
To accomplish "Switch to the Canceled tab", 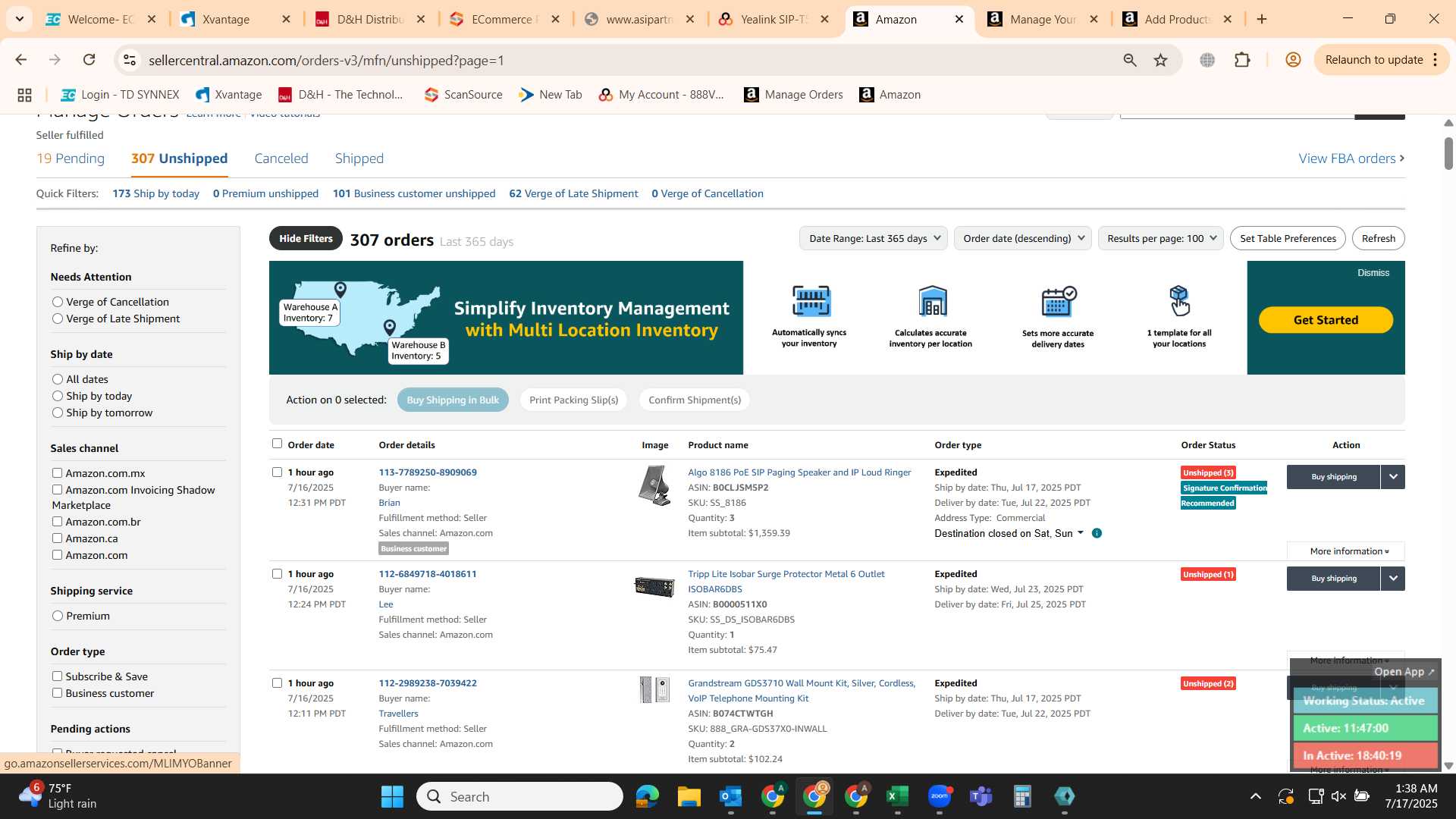I will tap(281, 158).
